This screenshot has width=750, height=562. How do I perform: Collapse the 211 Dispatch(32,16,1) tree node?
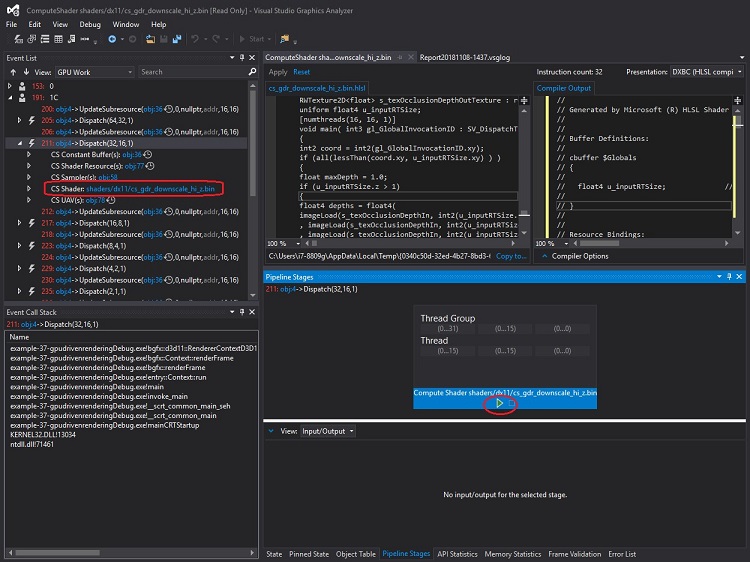pyautogui.click(x=20, y=143)
